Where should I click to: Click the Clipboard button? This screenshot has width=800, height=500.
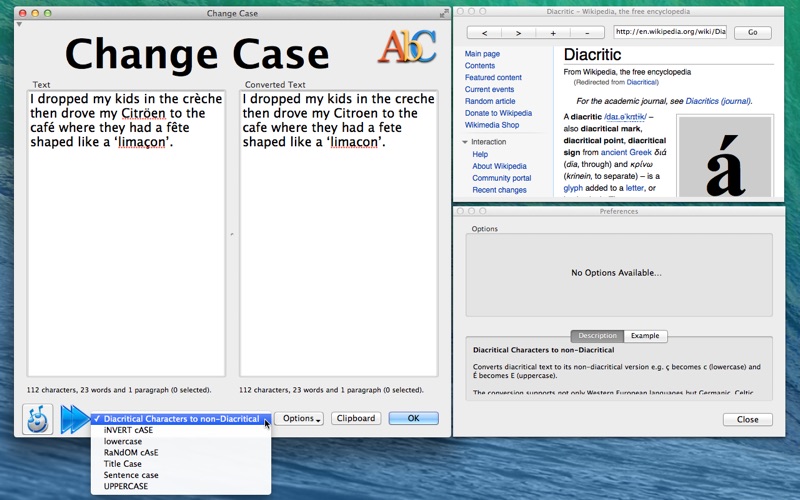pyautogui.click(x=356, y=418)
